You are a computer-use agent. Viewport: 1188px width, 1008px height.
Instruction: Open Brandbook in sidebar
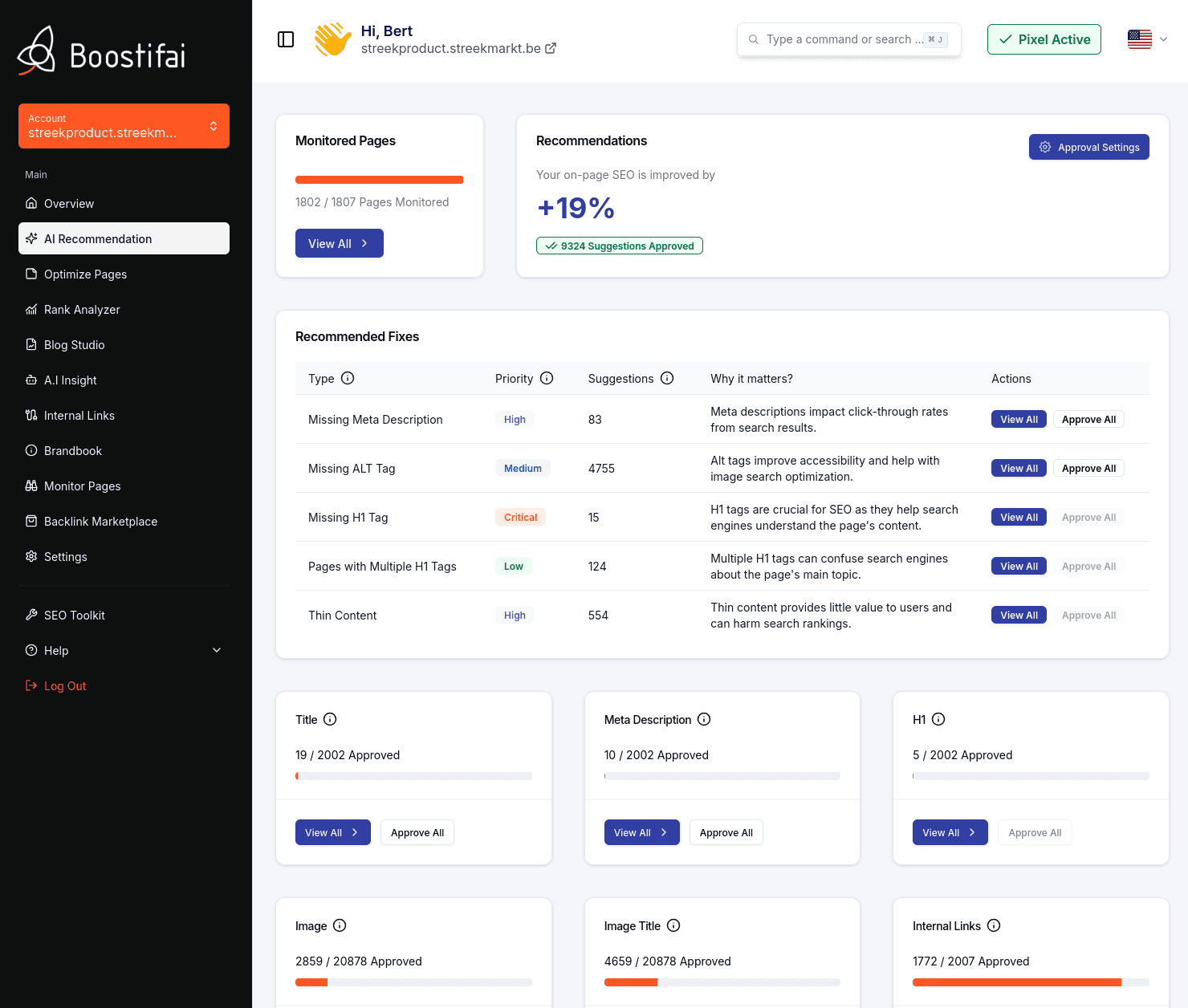pyautogui.click(x=124, y=450)
